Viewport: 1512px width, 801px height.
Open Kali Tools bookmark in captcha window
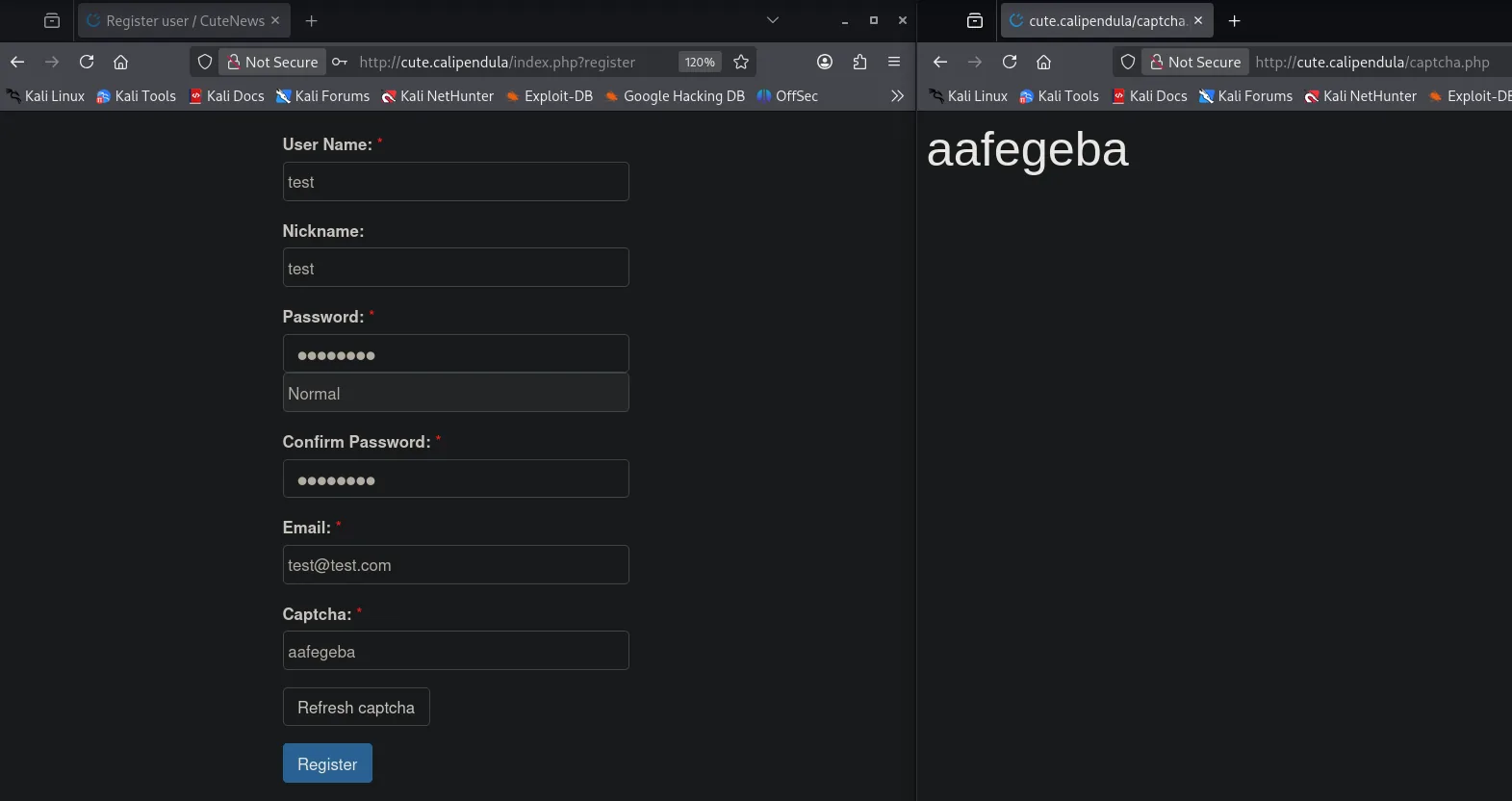coord(1059,96)
